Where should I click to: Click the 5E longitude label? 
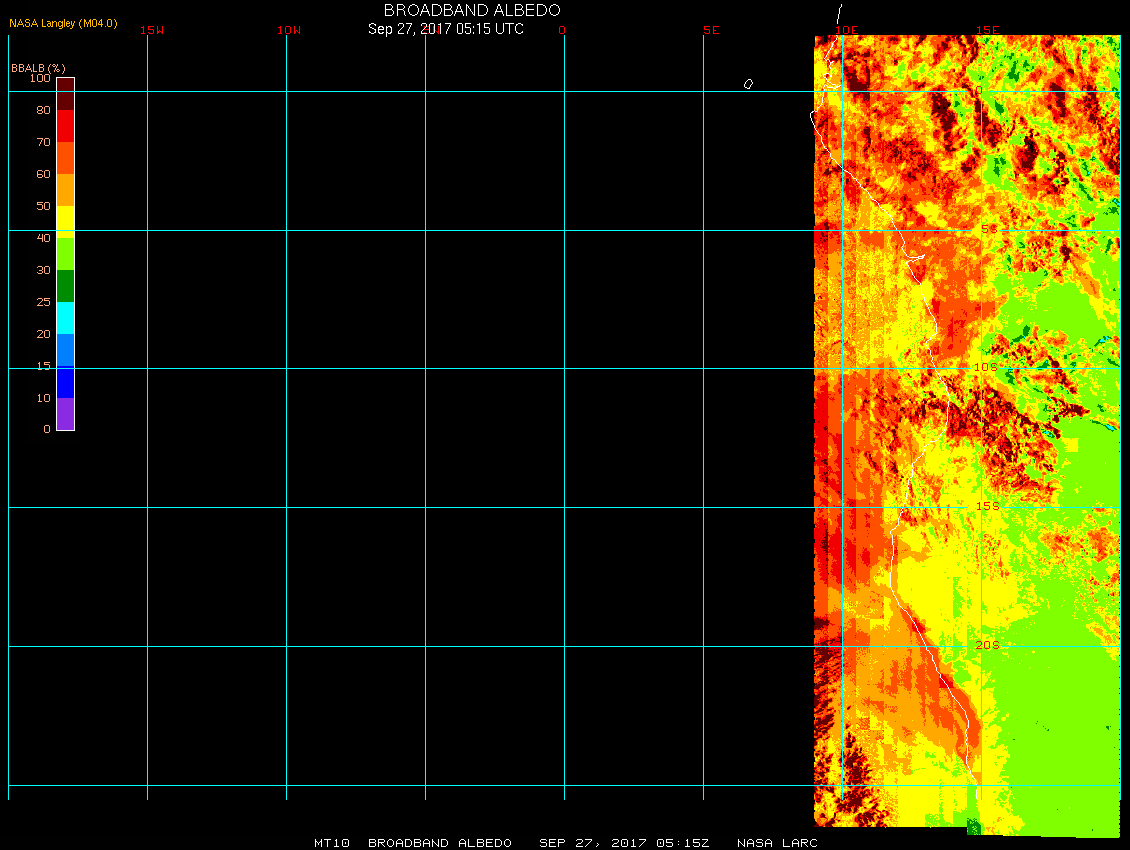(711, 30)
